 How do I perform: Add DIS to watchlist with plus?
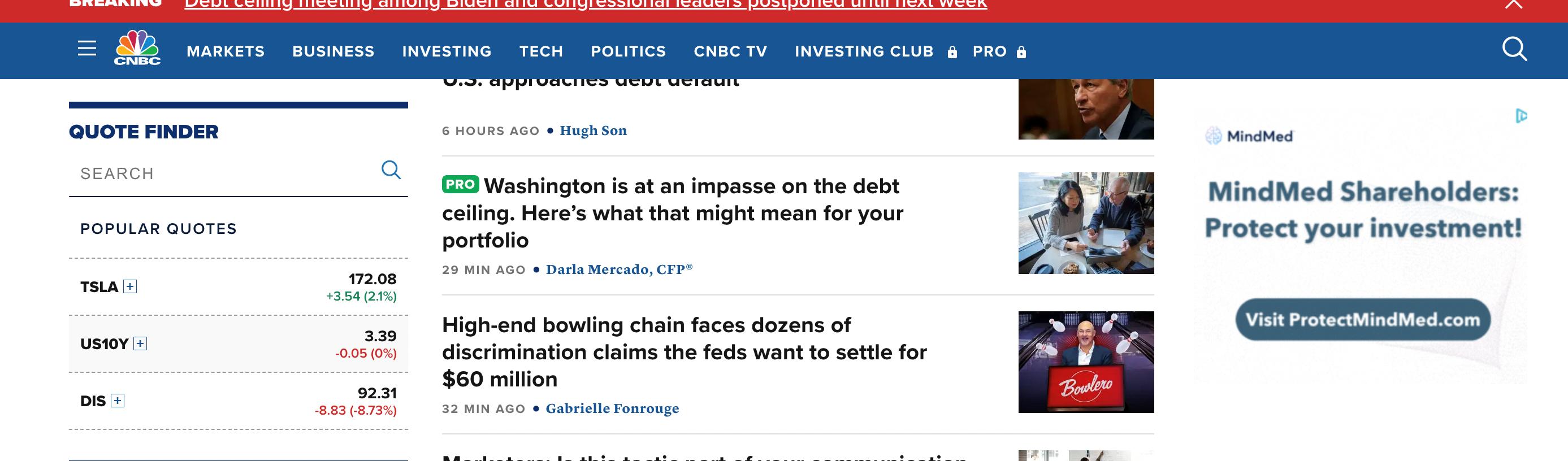(118, 401)
